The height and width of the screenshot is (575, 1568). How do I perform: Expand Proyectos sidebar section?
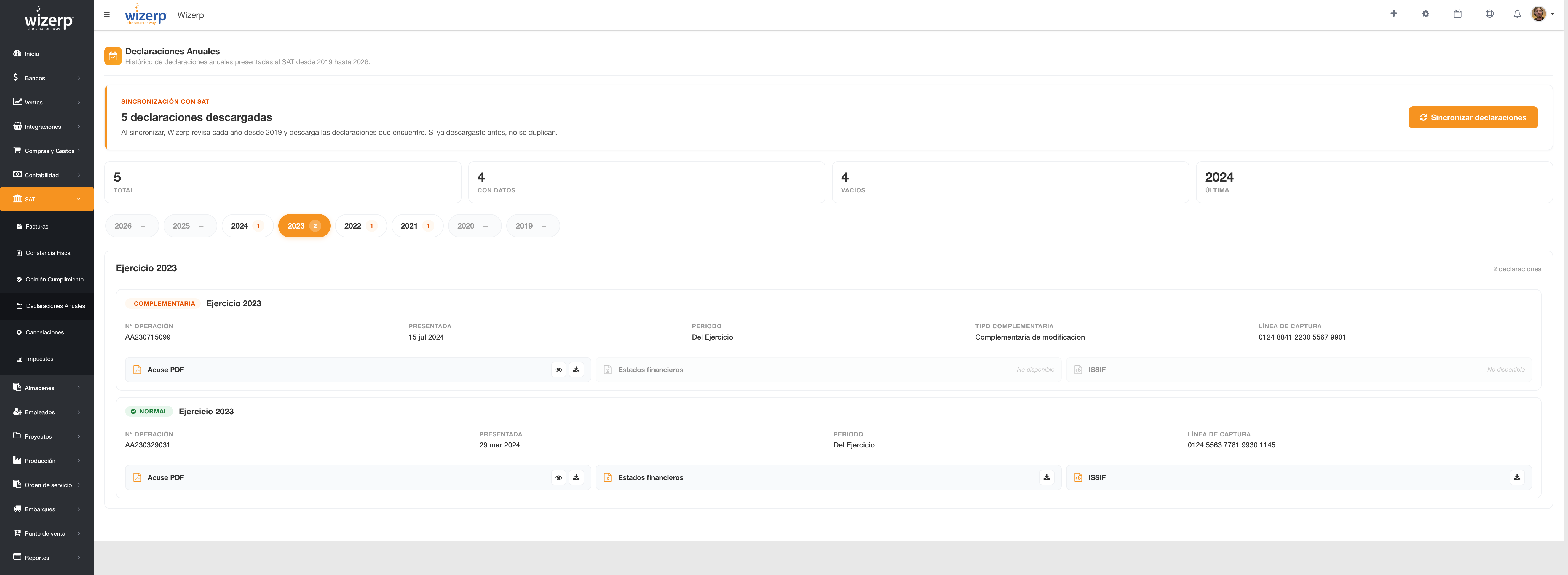[47, 436]
